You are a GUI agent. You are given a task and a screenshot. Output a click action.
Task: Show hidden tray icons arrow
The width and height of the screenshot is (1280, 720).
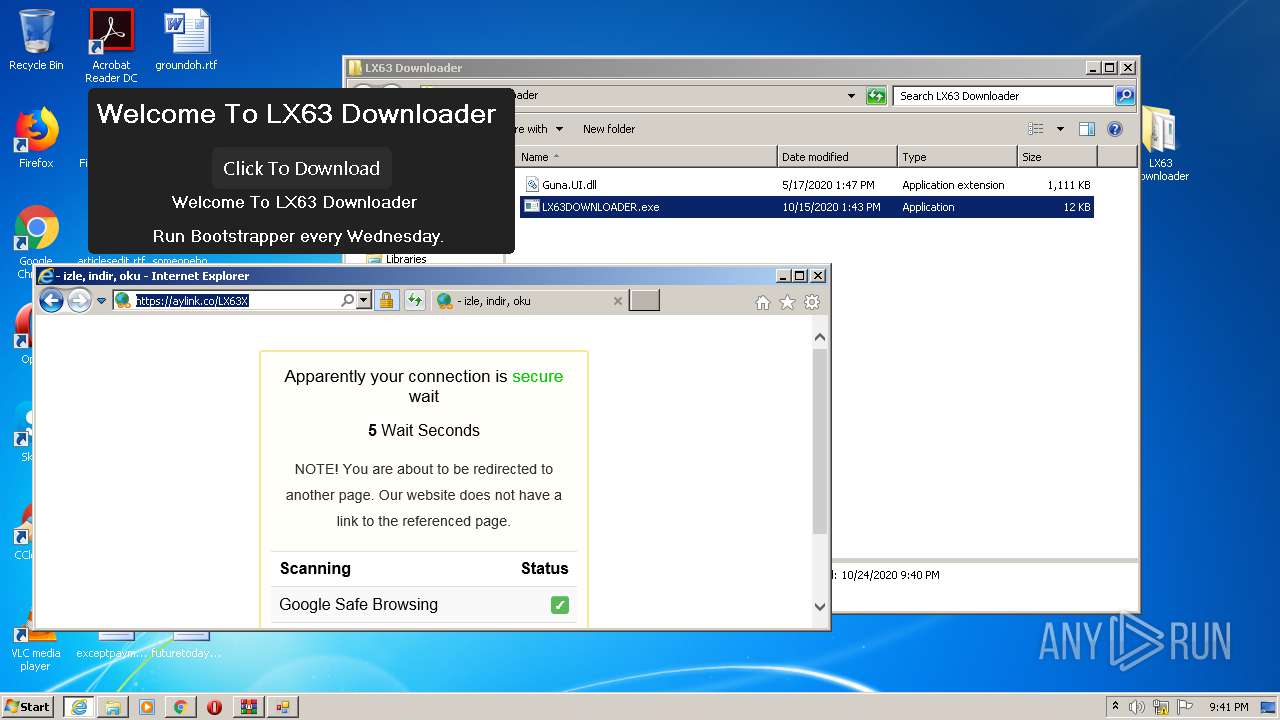coord(1115,707)
